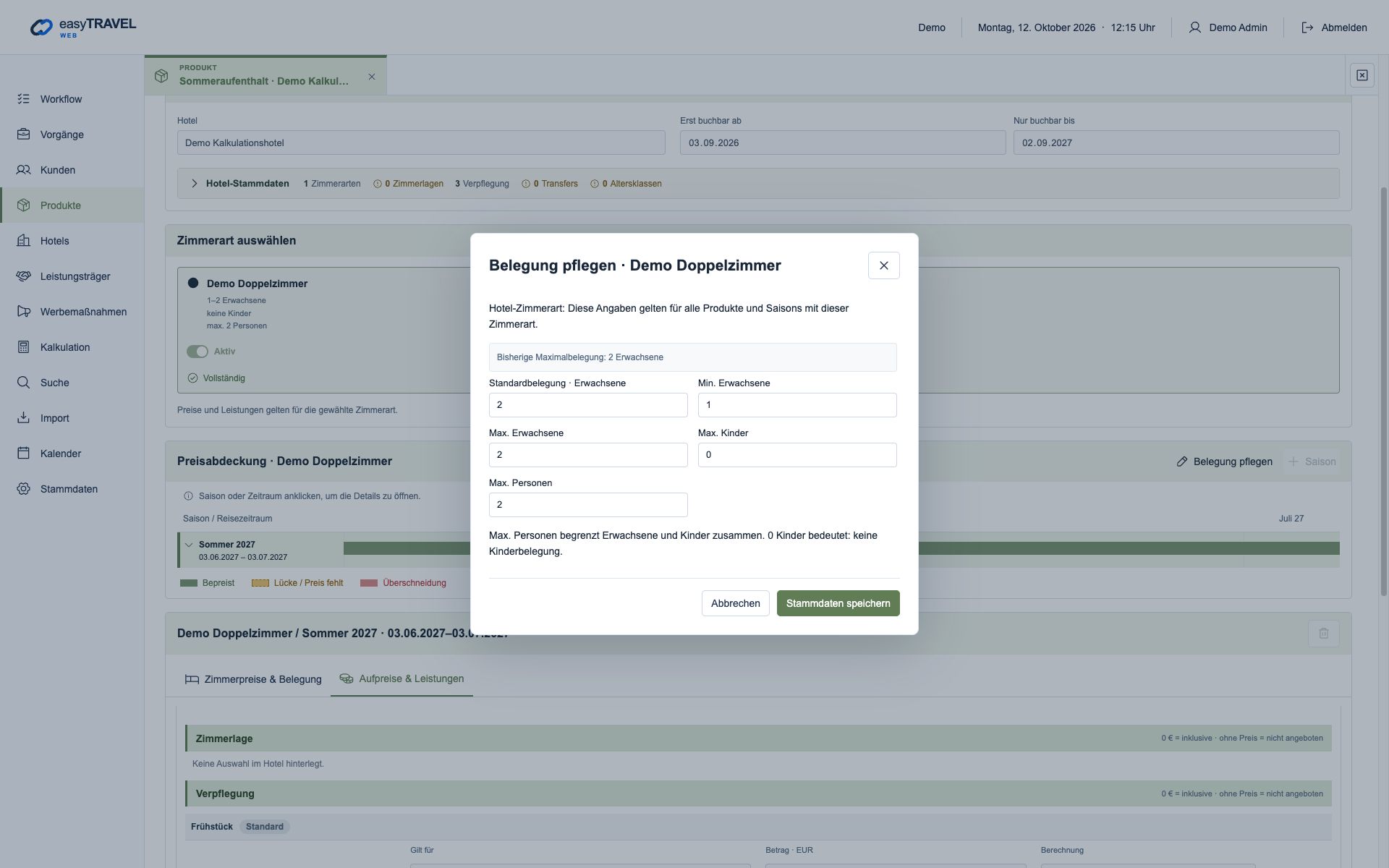Select the Sommeraufenthalt product tab
1389x868 pixels.
(x=264, y=75)
